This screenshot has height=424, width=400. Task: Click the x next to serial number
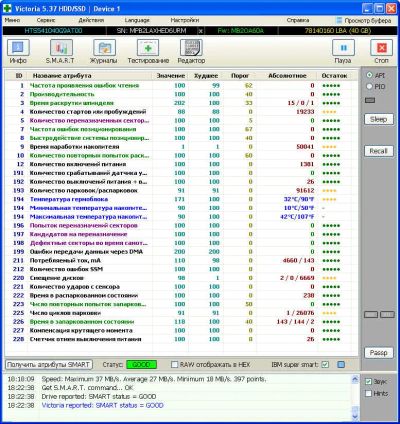click(201, 31)
